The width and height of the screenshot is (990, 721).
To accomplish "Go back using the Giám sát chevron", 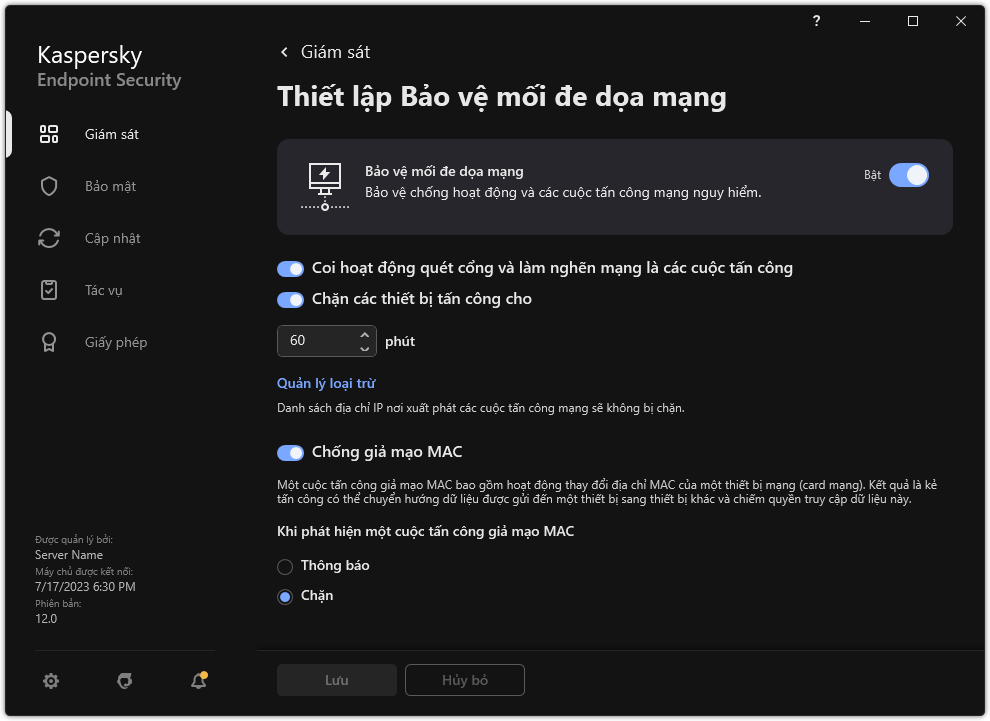I will coord(285,52).
